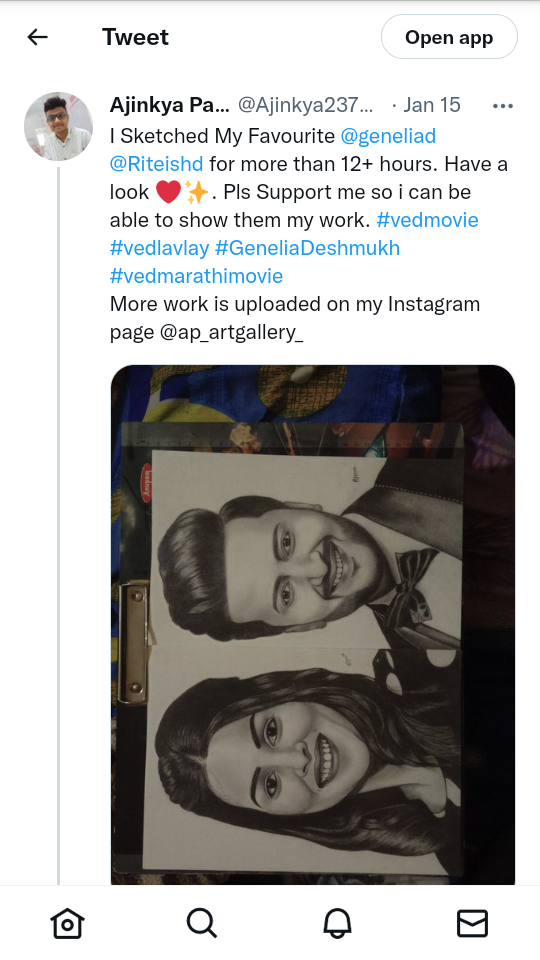This screenshot has width=540, height=960.
Task: Open the Jan 15 tweet timestamp
Action: pyautogui.click(x=432, y=105)
